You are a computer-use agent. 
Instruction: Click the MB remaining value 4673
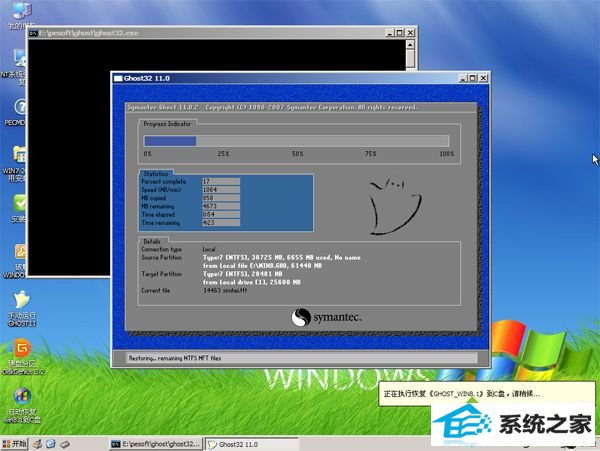point(221,206)
